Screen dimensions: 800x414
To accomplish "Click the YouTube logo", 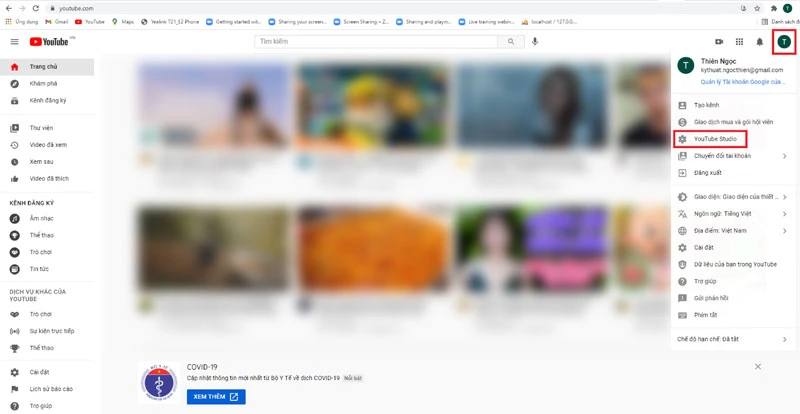I will tap(49, 42).
